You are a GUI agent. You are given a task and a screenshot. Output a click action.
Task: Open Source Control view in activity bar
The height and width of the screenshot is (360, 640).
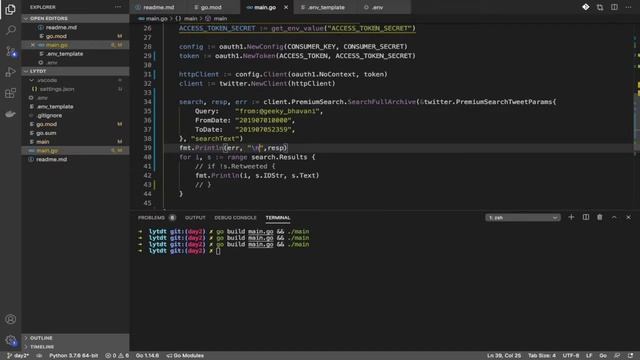pyautogui.click(x=11, y=51)
